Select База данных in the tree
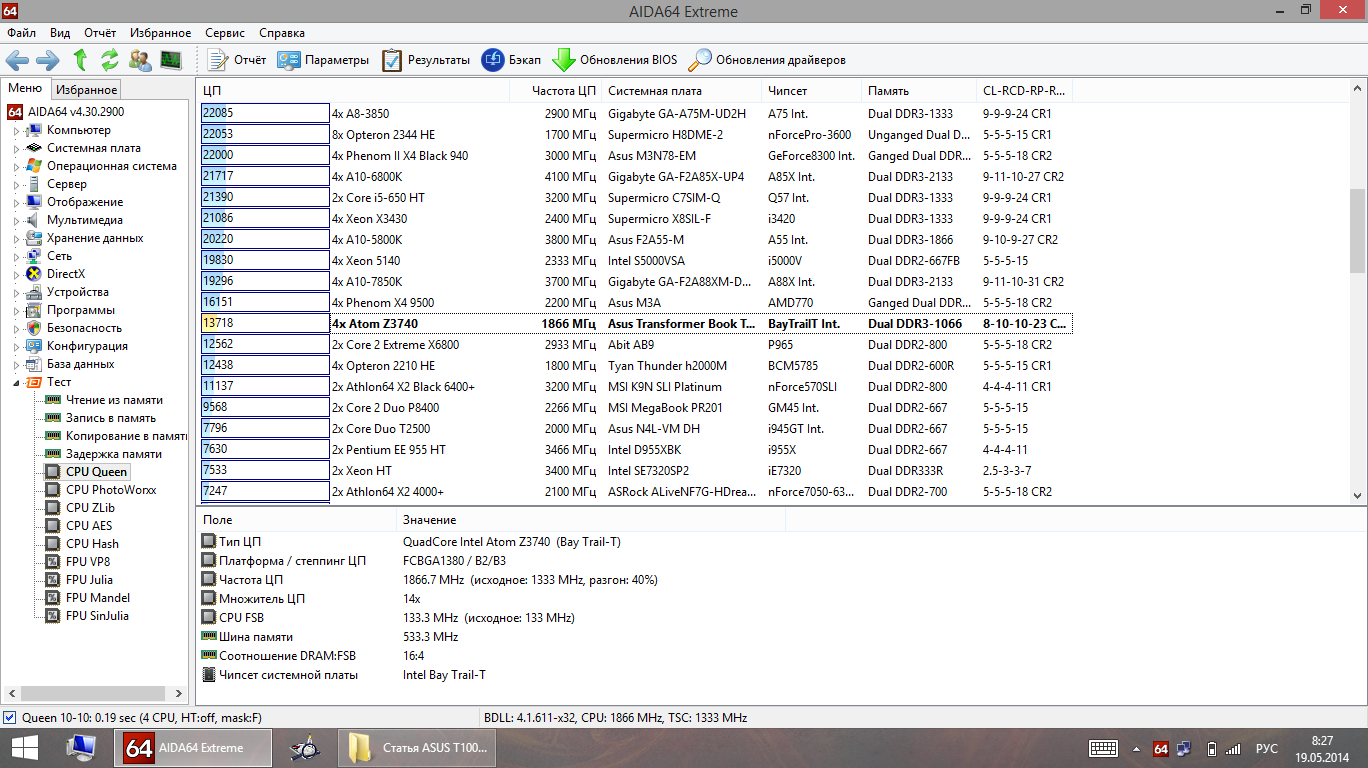The image size is (1368, 768). pyautogui.click(x=80, y=364)
